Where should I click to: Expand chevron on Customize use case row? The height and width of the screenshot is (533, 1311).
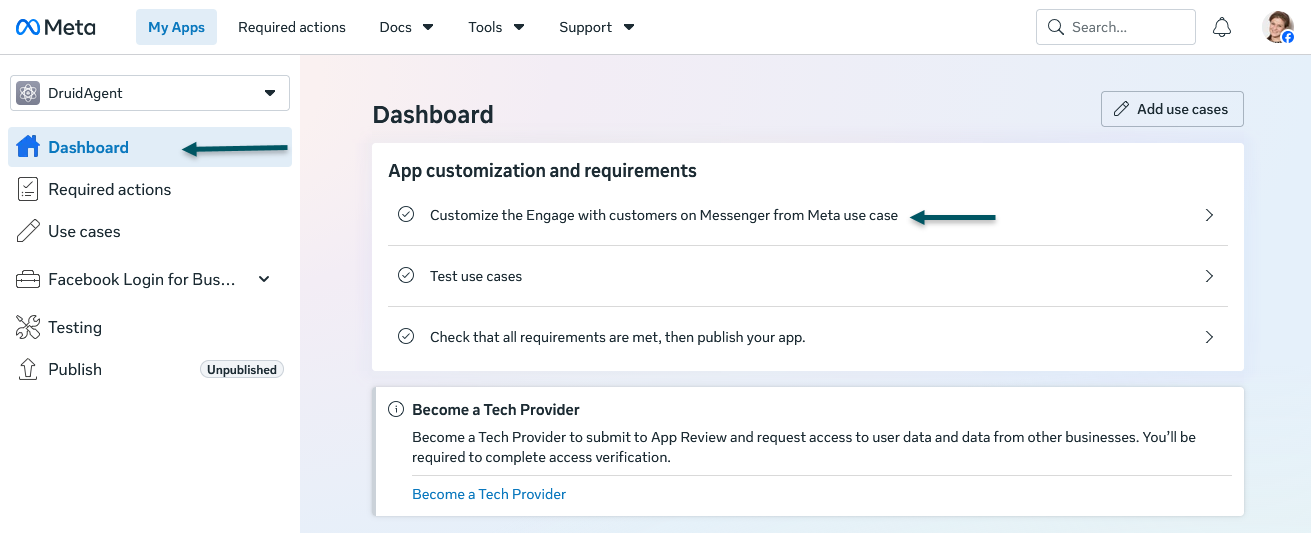point(1209,215)
